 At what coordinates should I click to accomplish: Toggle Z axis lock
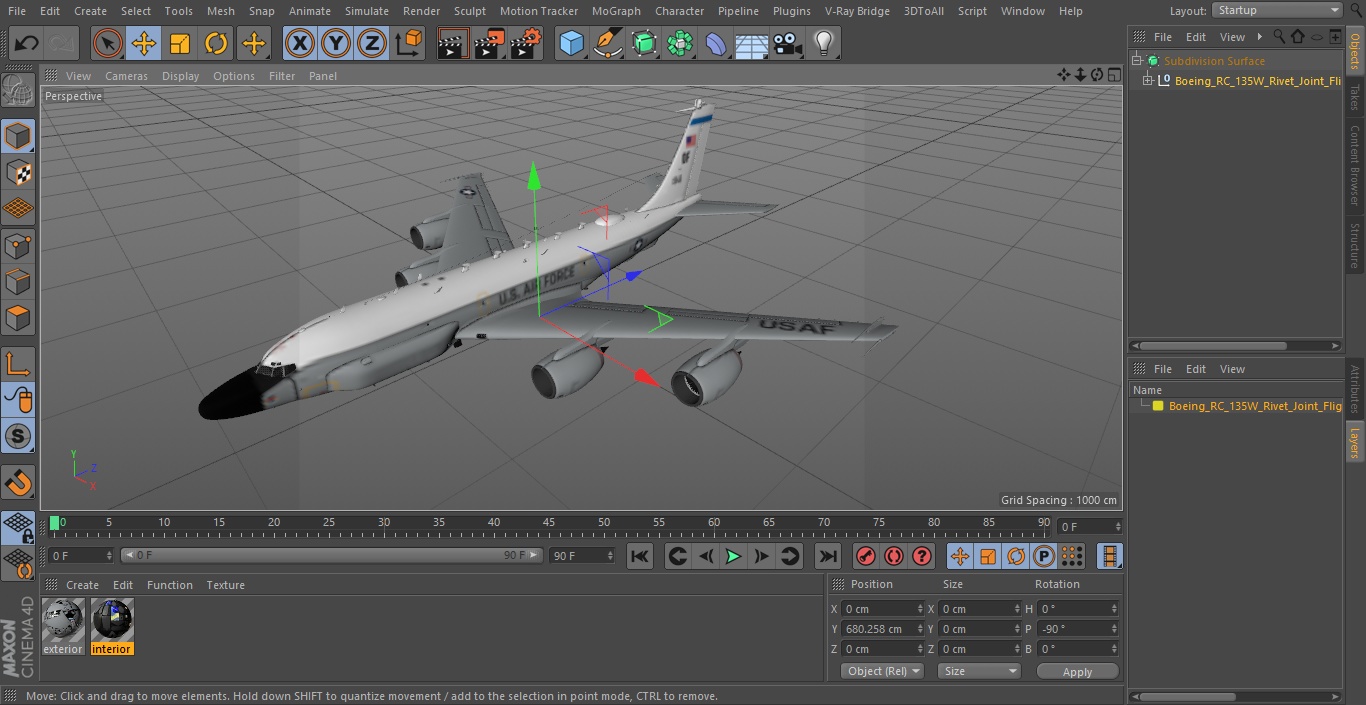pyautogui.click(x=372, y=43)
